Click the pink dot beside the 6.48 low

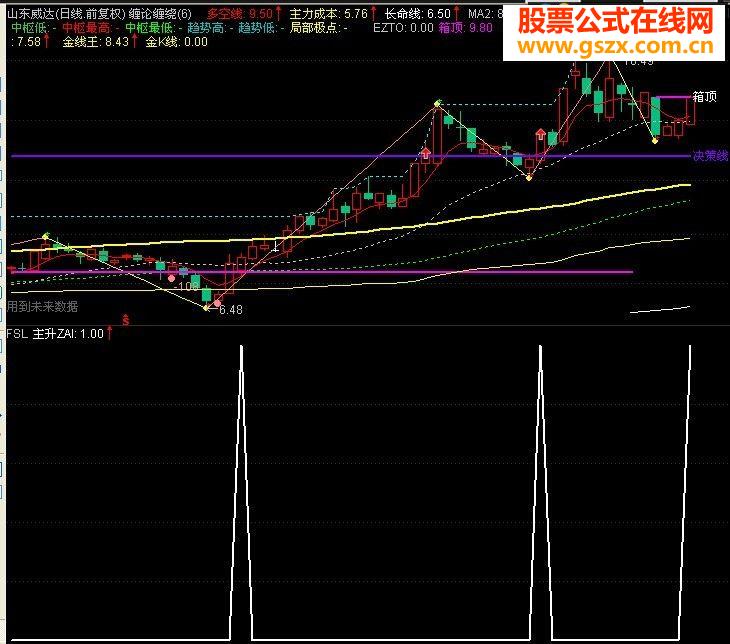pyautogui.click(x=217, y=304)
